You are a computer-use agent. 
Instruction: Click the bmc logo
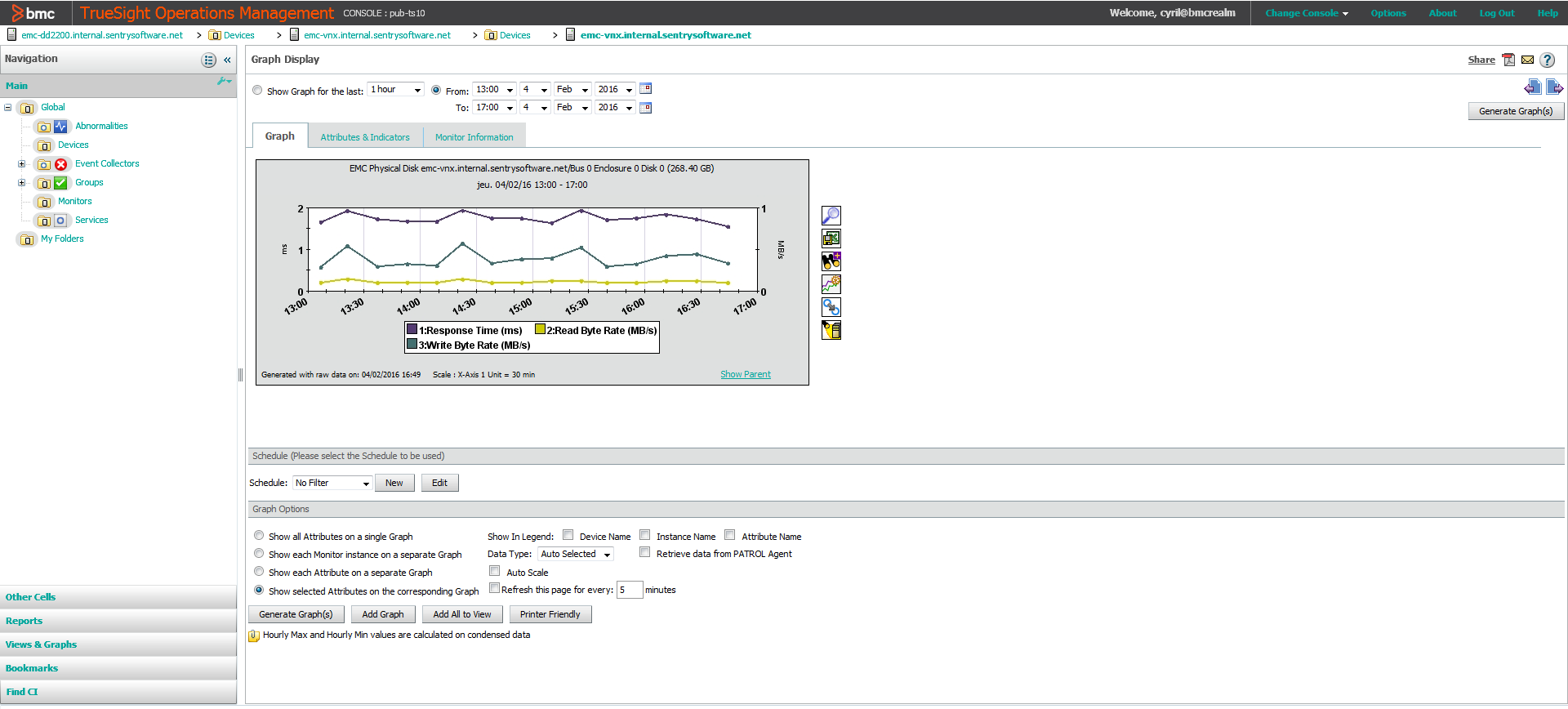click(33, 13)
